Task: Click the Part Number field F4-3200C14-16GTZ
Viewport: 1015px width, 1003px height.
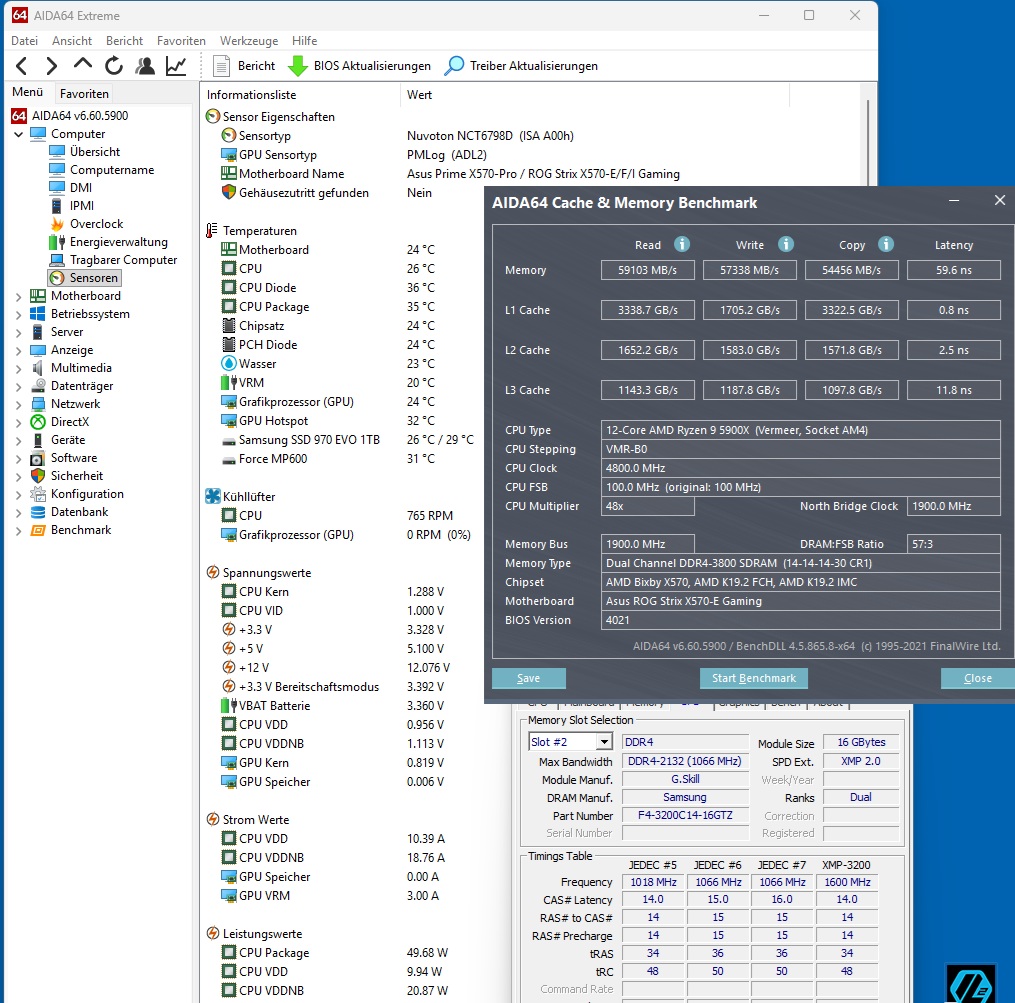Action: tap(685, 815)
